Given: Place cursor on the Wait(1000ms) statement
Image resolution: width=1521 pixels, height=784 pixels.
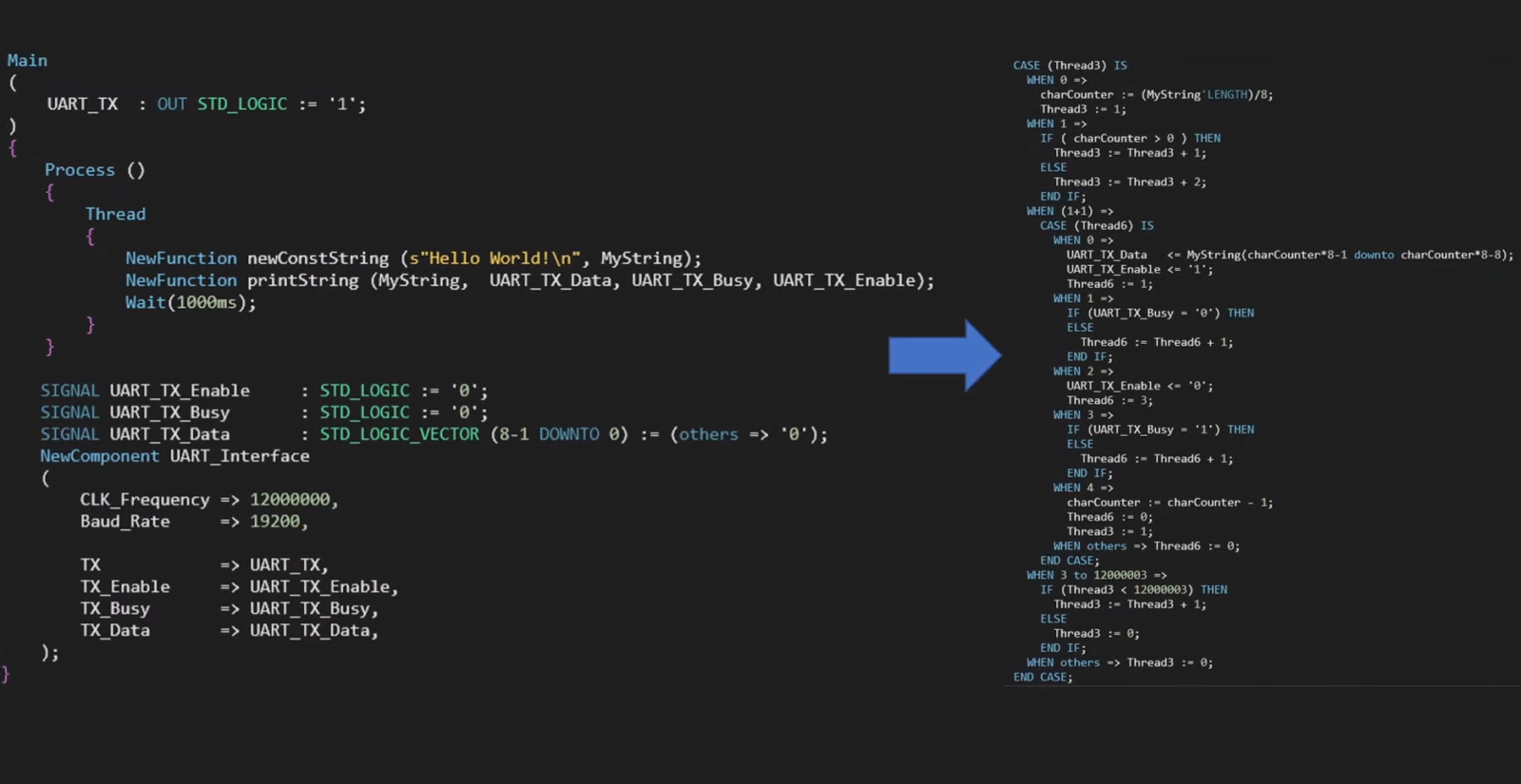Looking at the screenshot, I should click(x=190, y=302).
